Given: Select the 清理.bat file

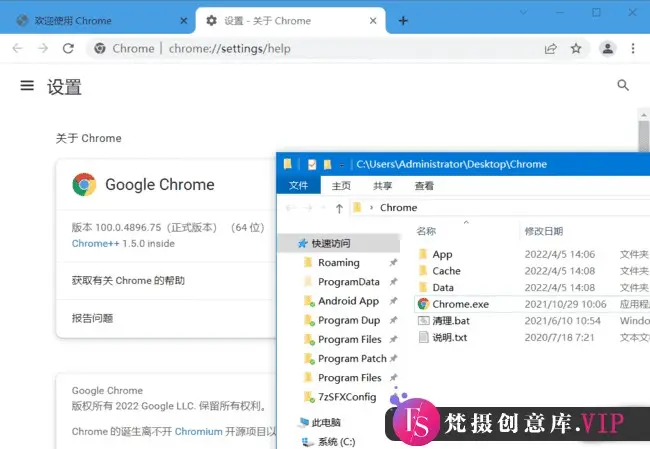Looking at the screenshot, I should pyautogui.click(x=451, y=320).
